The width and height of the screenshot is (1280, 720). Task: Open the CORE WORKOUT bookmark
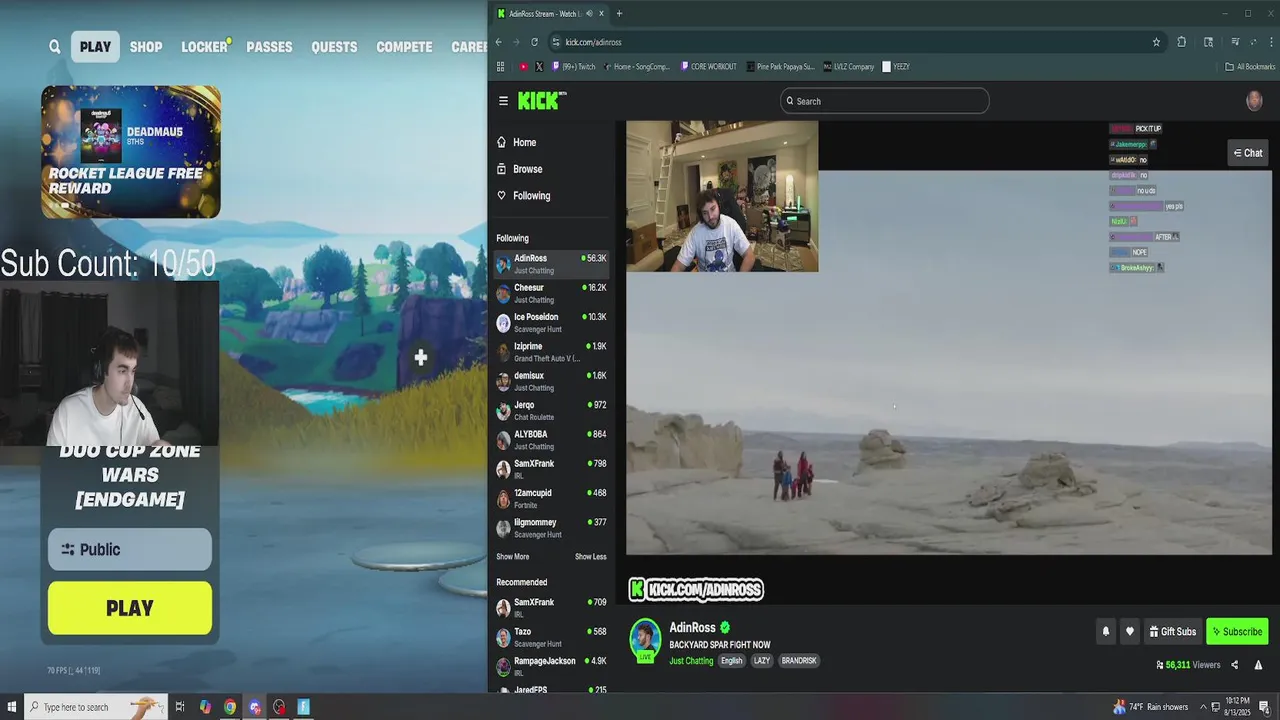tap(708, 67)
